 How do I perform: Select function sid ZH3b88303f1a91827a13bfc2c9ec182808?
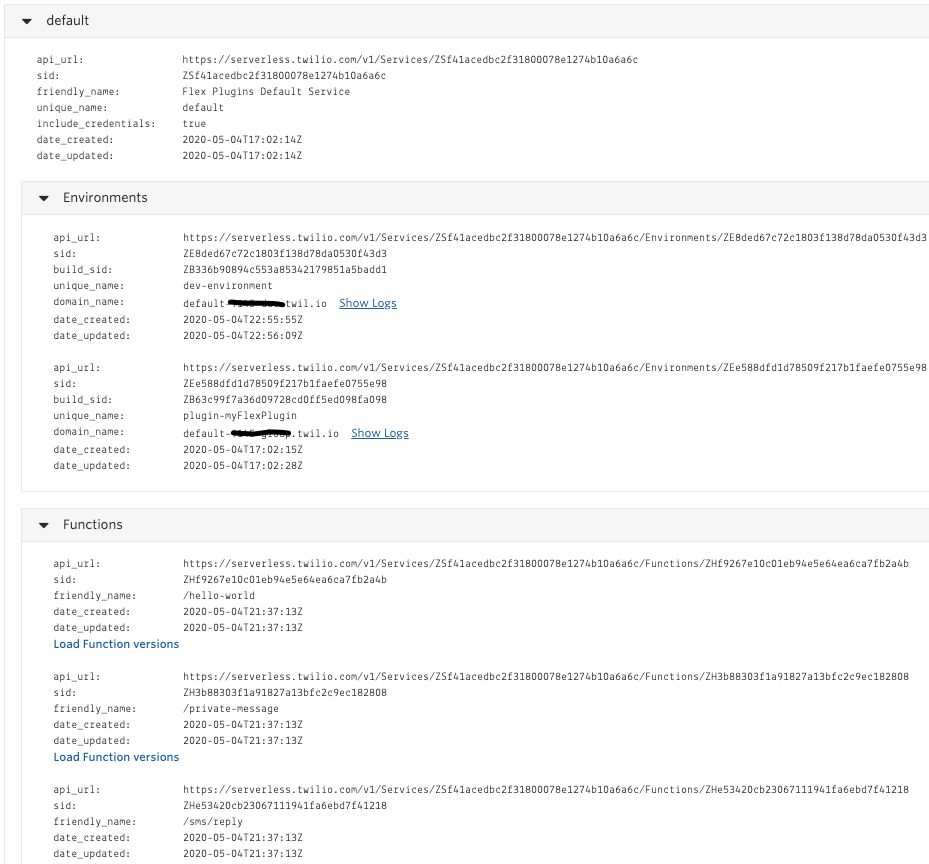point(285,693)
